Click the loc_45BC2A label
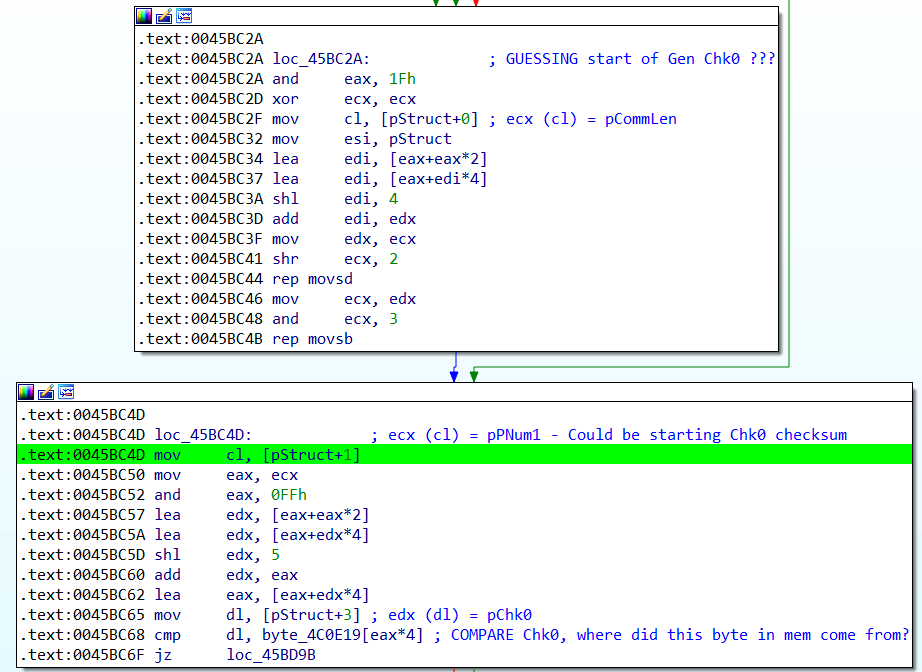922x672 pixels. coord(326,59)
